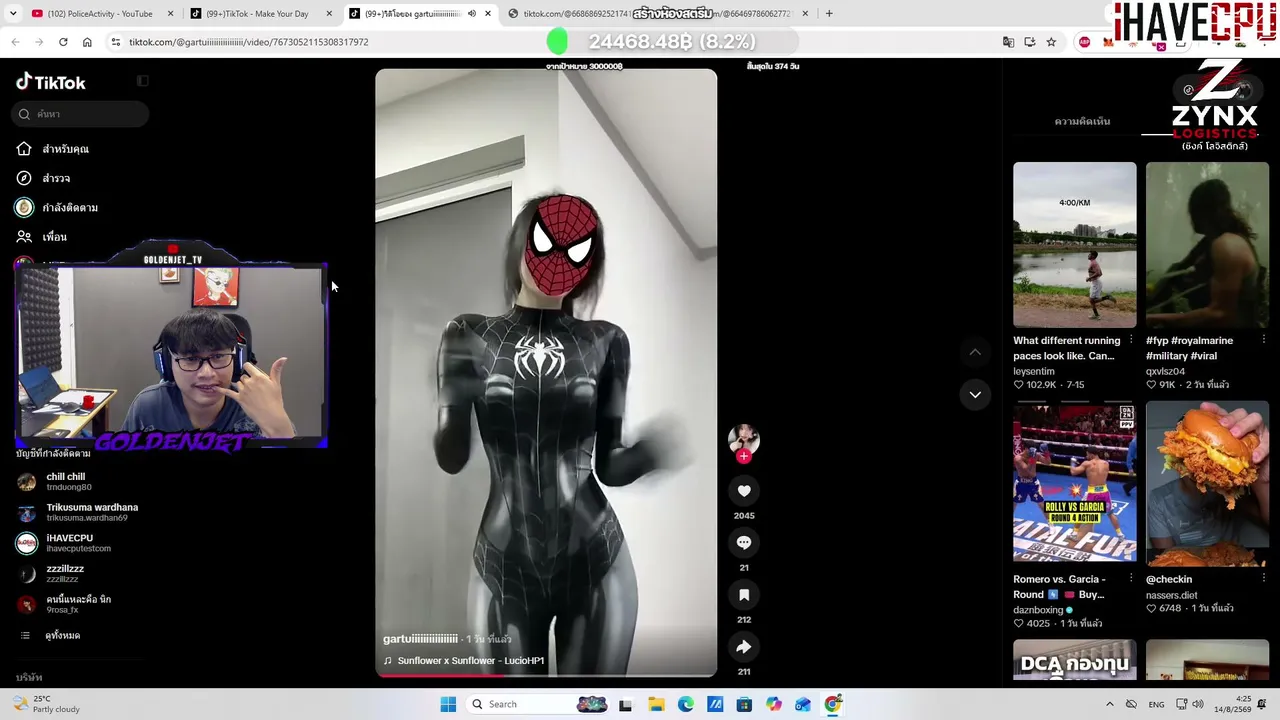1280x720 pixels.
Task: Bookmark this page with the star icon
Action: [x=1051, y=42]
